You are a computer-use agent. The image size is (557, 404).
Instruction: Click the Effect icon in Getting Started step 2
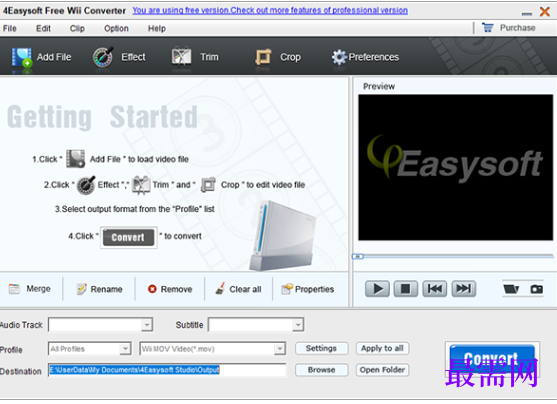[x=86, y=185]
